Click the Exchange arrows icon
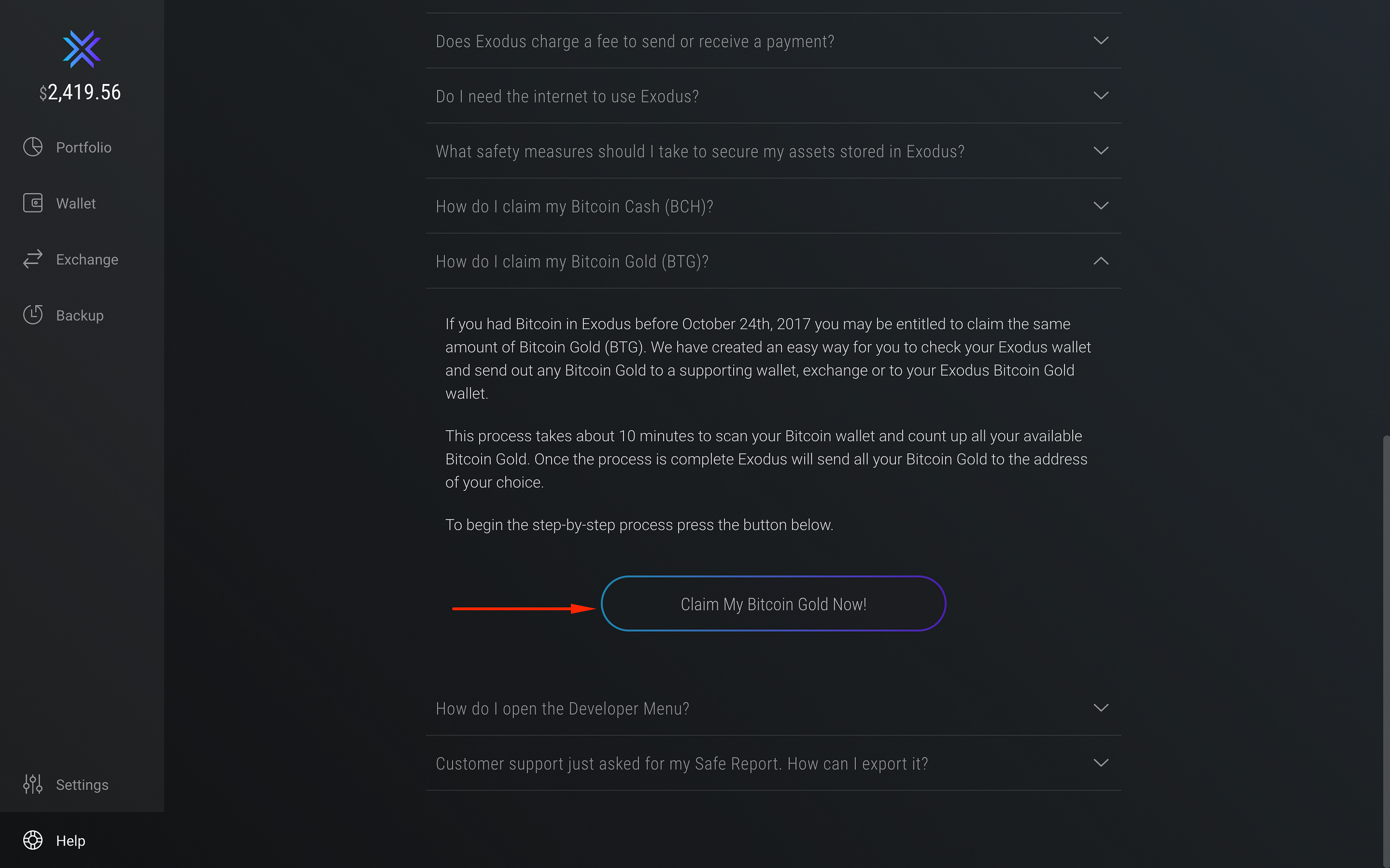This screenshot has width=1390, height=868. click(33, 259)
